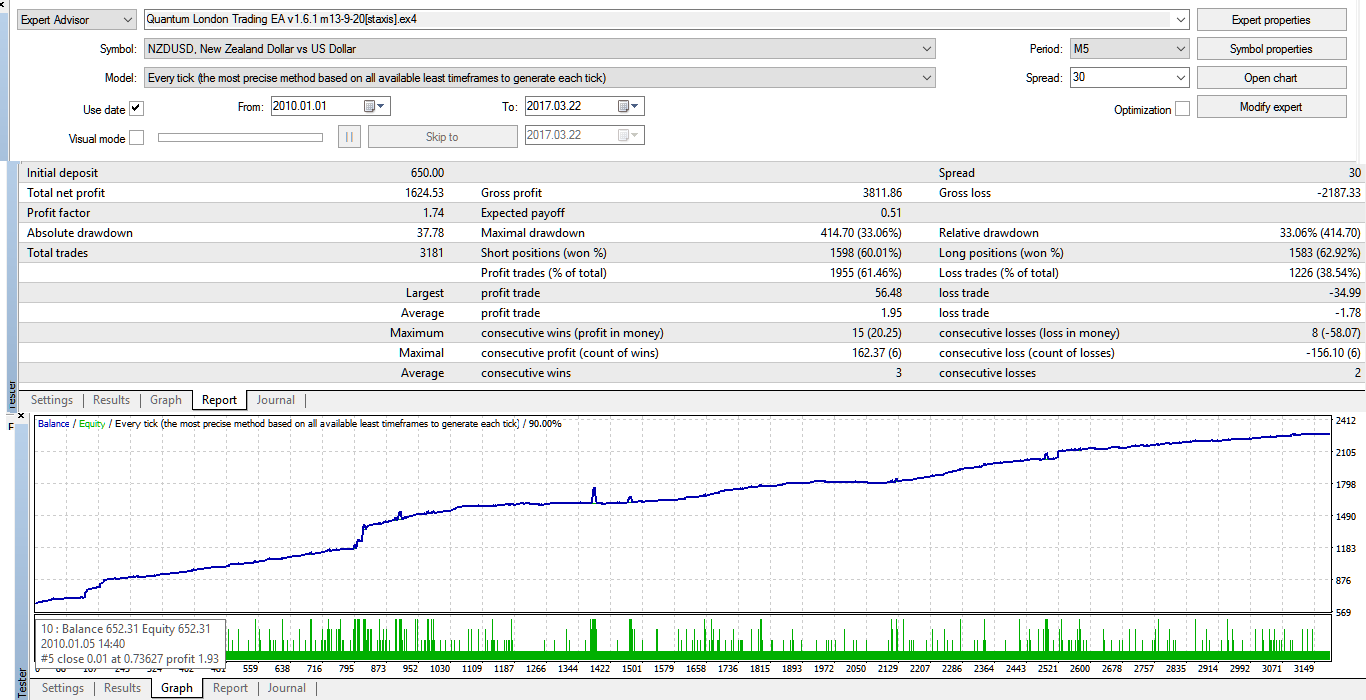1366x700 pixels.
Task: Click the Expected payoff value 0.51
Action: point(892,213)
